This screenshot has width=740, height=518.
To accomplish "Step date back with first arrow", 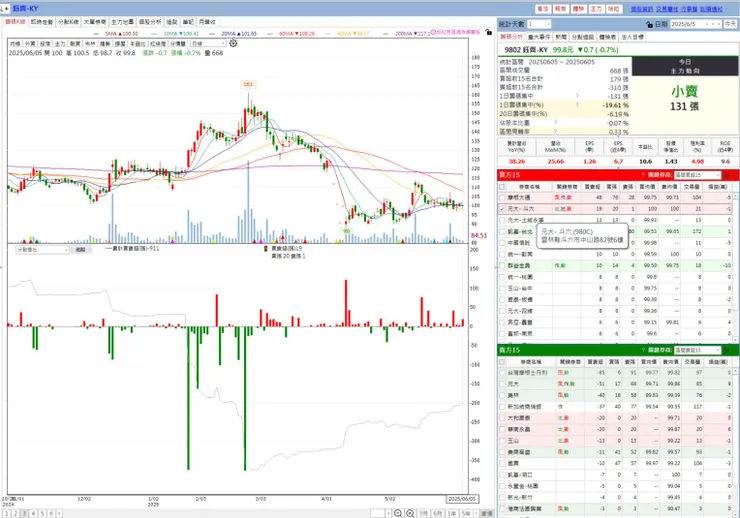I will 707,24.
